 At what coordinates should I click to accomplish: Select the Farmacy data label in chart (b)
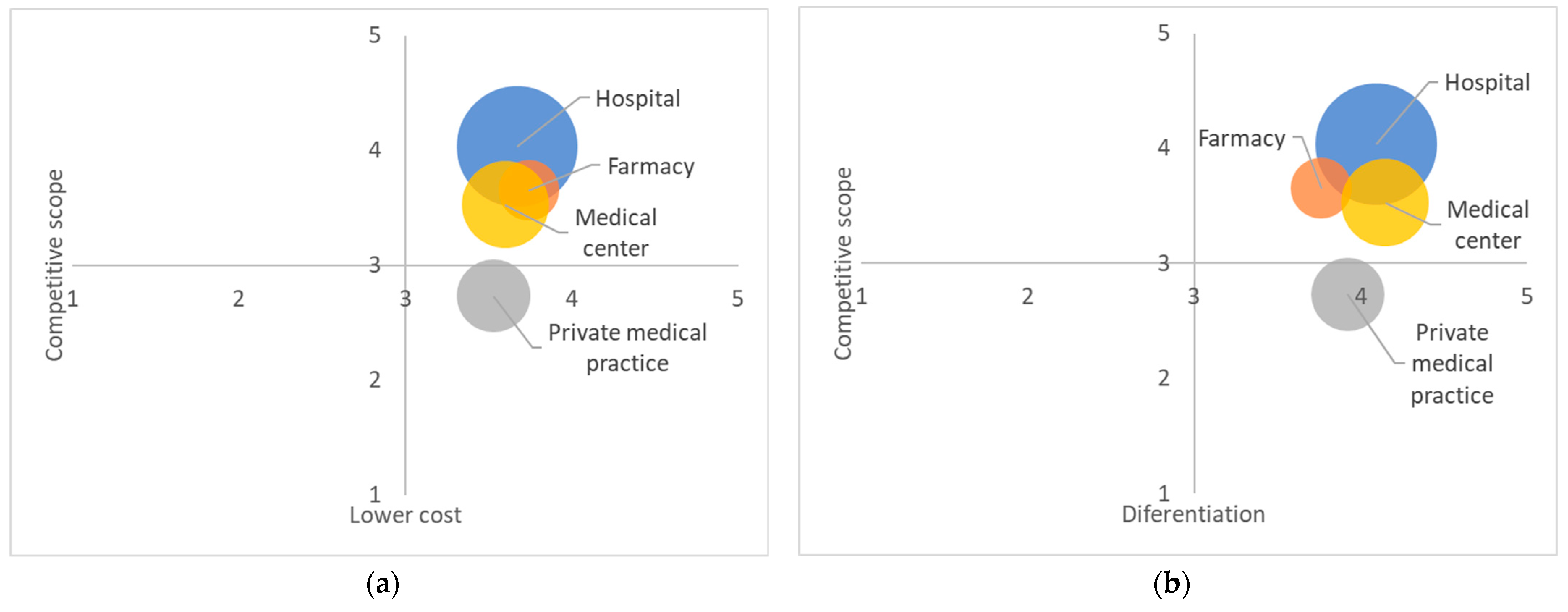1242,138
